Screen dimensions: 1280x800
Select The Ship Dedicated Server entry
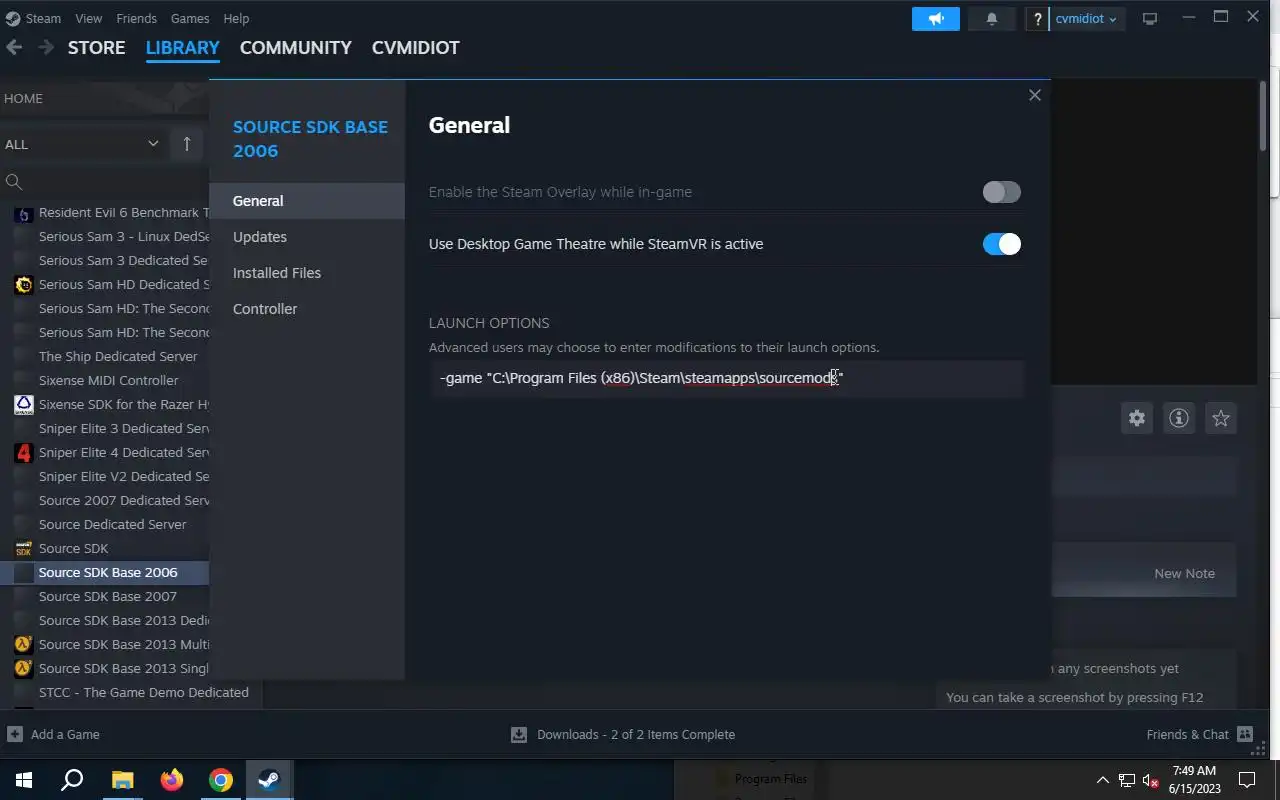[x=118, y=356]
